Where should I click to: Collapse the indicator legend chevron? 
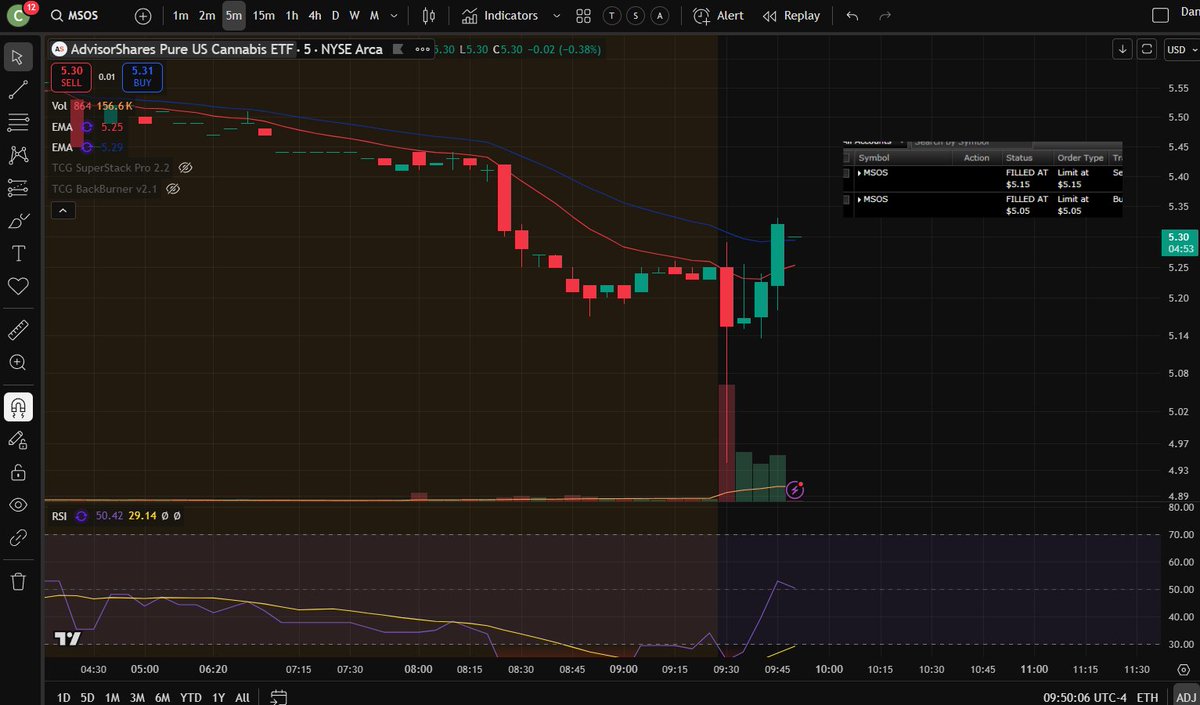62,210
